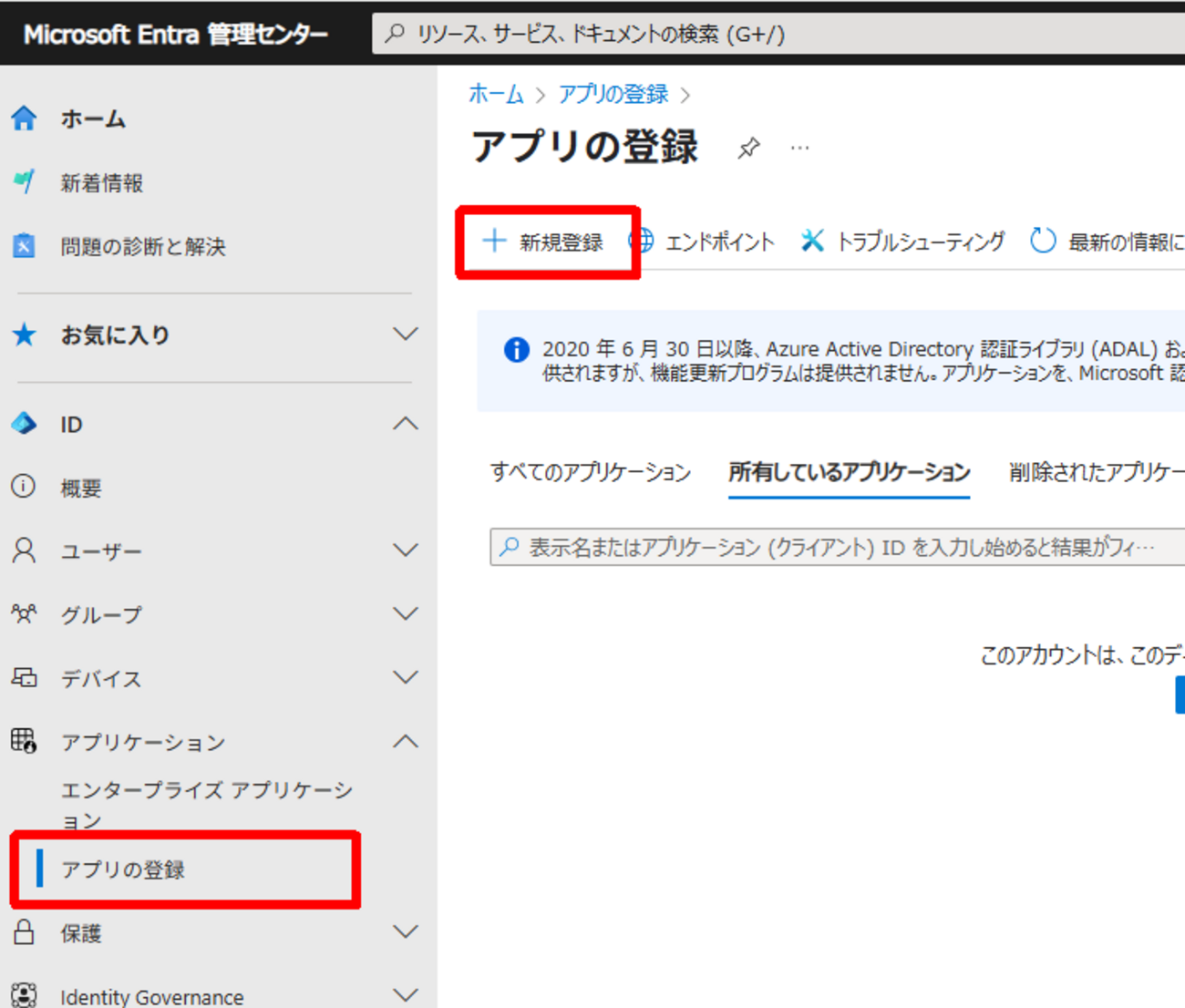
Task: Click the 保護 padlock icon
Action: tap(24, 932)
